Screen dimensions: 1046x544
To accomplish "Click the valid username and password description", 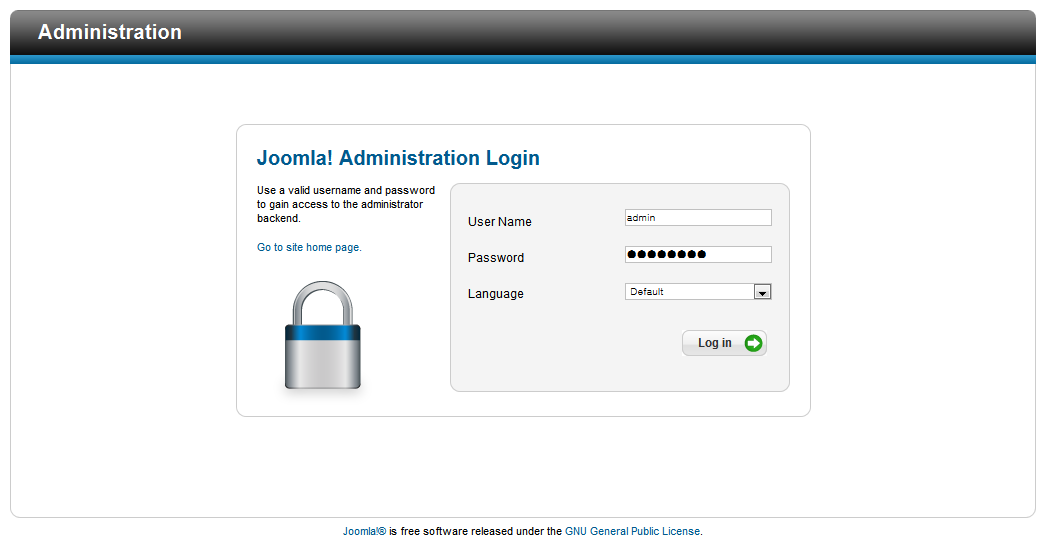I will 346,204.
